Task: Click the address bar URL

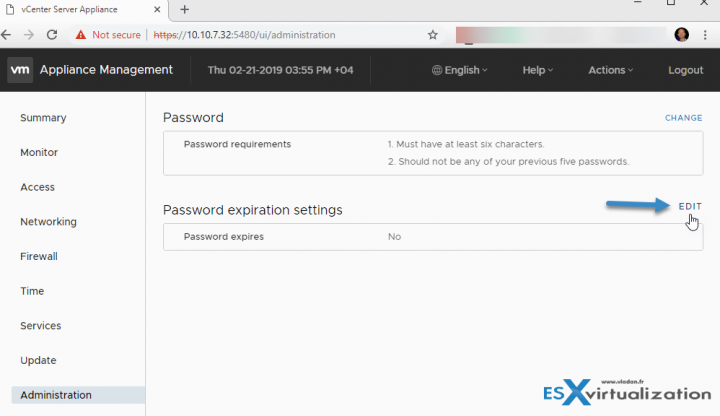Action: (244, 35)
